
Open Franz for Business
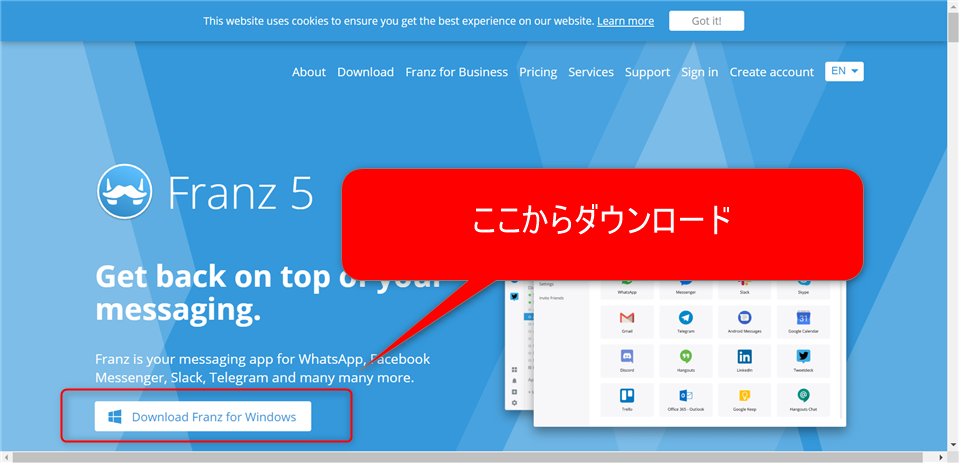pos(456,72)
